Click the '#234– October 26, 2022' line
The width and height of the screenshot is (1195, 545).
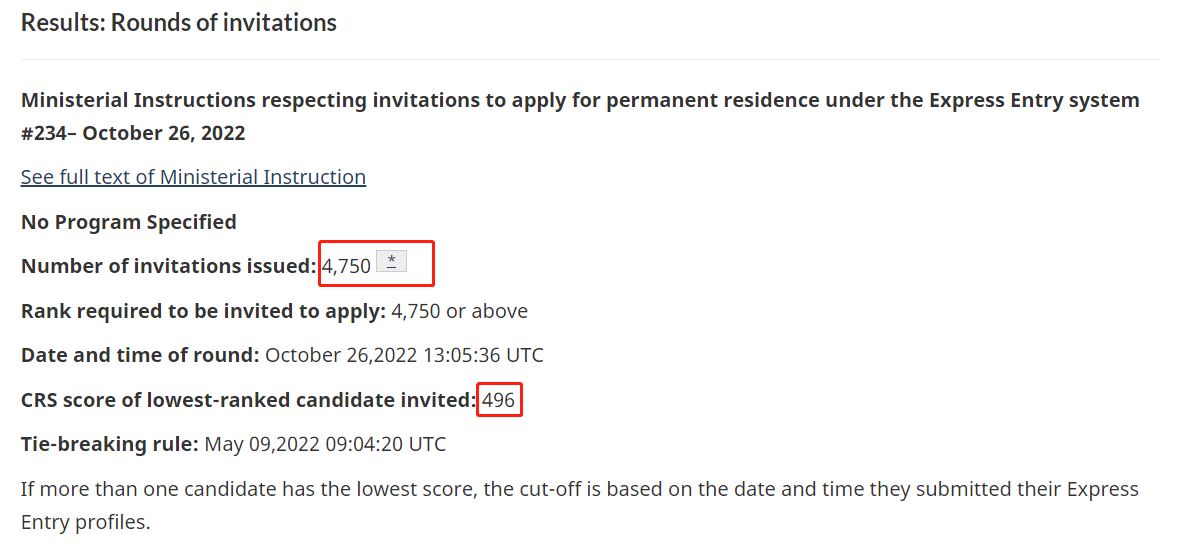(133, 133)
